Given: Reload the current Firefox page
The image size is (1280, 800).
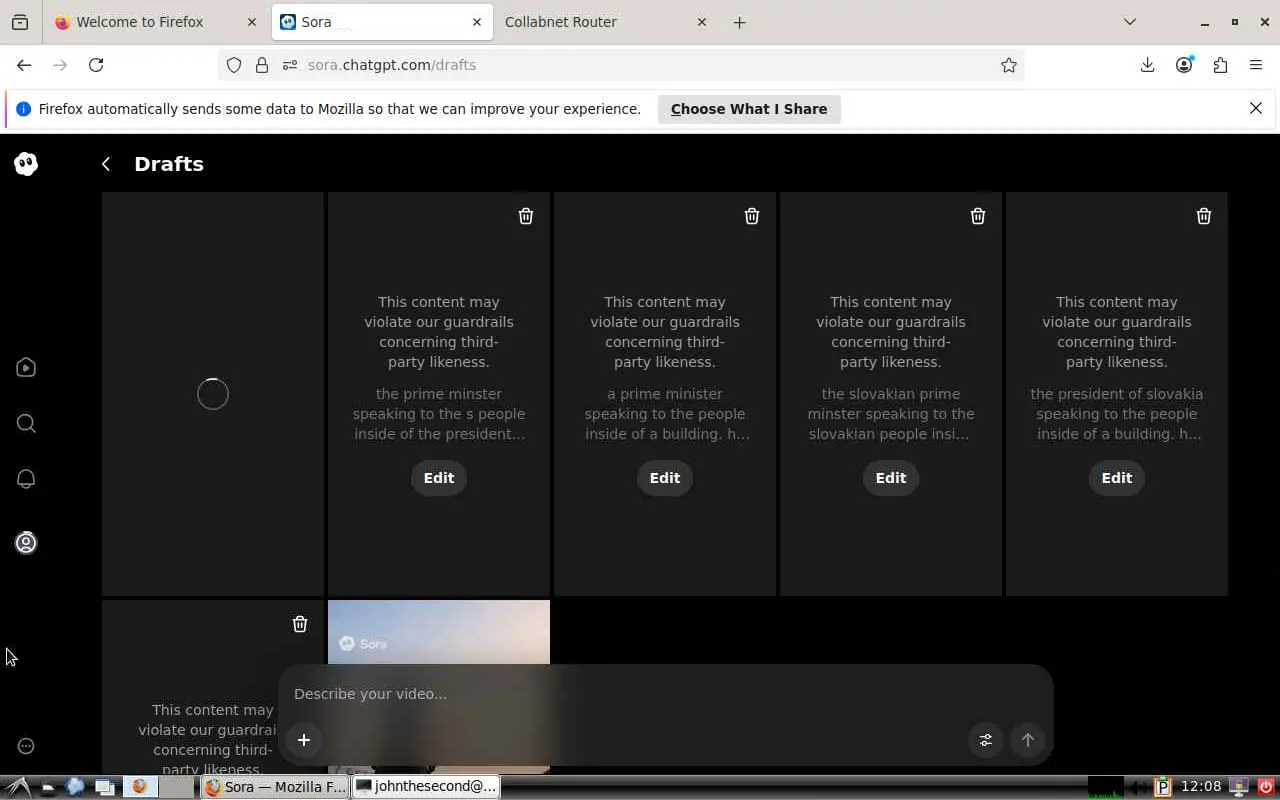Looking at the screenshot, I should pos(96,65).
